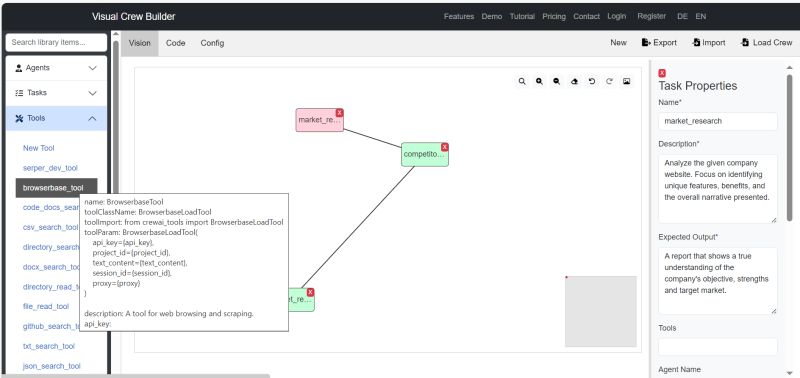Image resolution: width=800 pixels, height=378 pixels.
Task: Delete the pink market_re... node
Action: click(339, 113)
